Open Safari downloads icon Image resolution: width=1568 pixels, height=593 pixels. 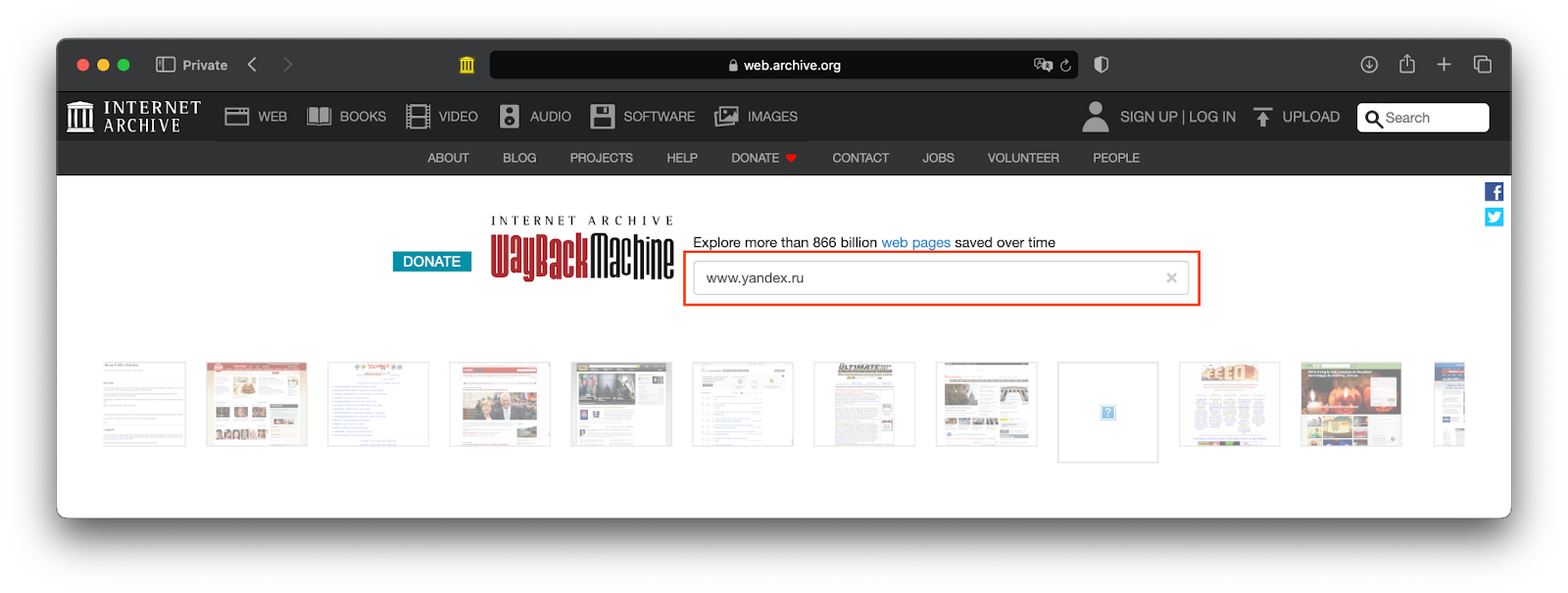click(1369, 65)
